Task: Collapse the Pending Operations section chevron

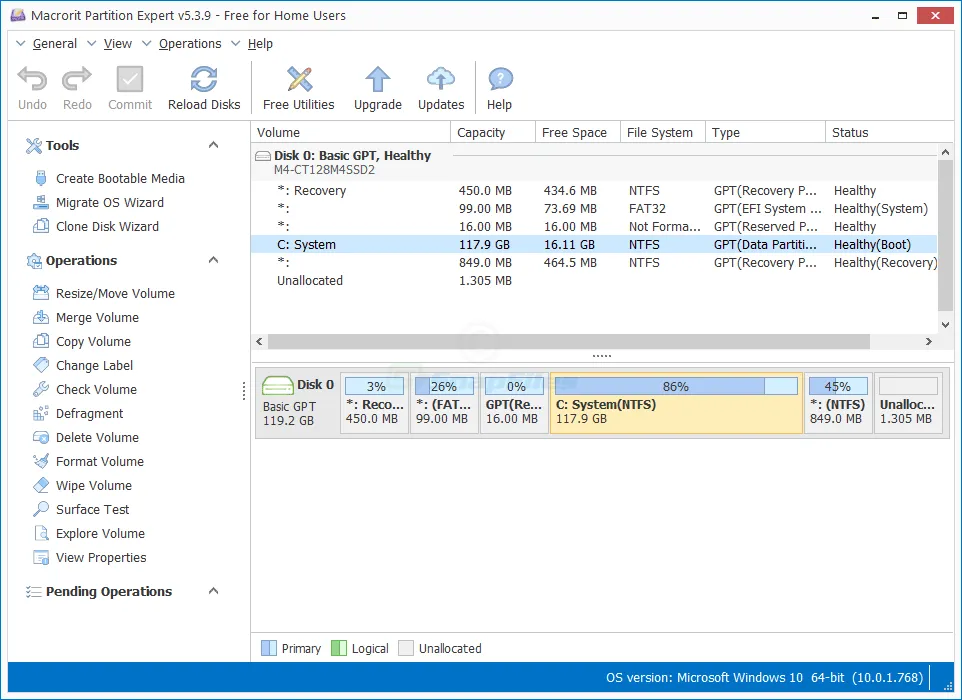Action: [214, 591]
